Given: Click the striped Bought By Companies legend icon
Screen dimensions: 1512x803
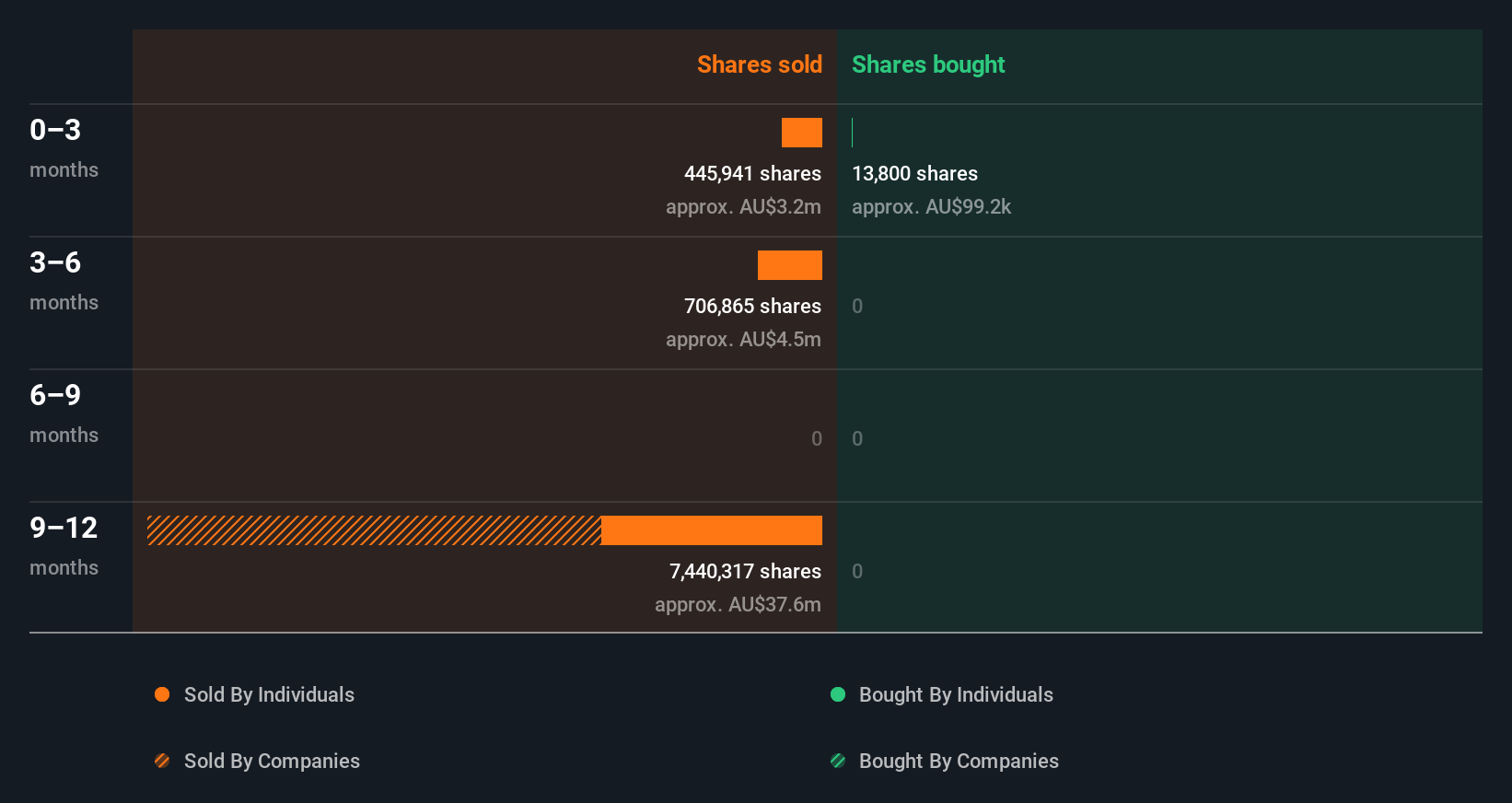Looking at the screenshot, I should [838, 761].
